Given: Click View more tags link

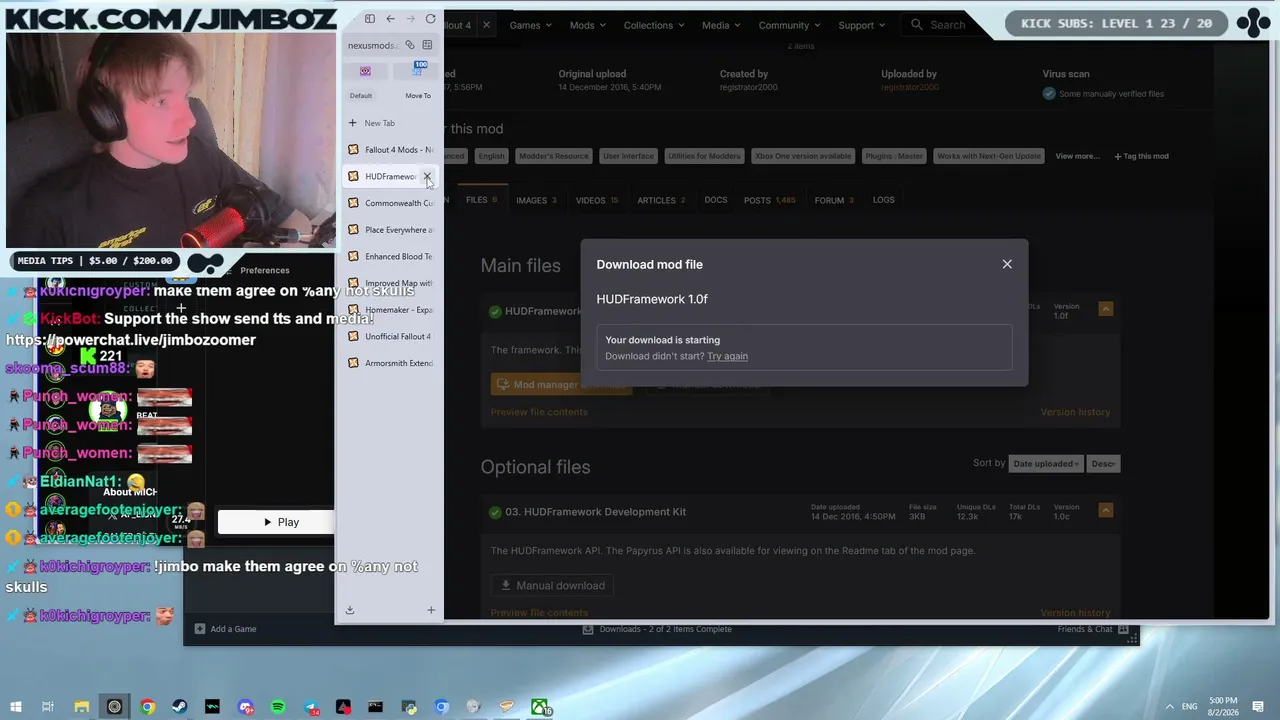Looking at the screenshot, I should coord(1077,156).
